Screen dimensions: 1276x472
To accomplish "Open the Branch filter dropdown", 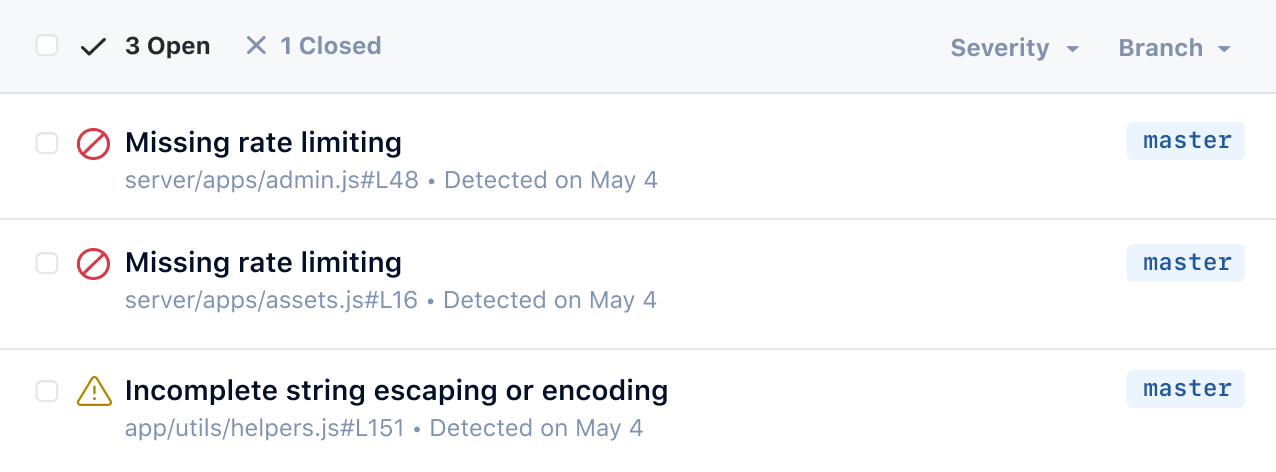I will coord(1174,48).
